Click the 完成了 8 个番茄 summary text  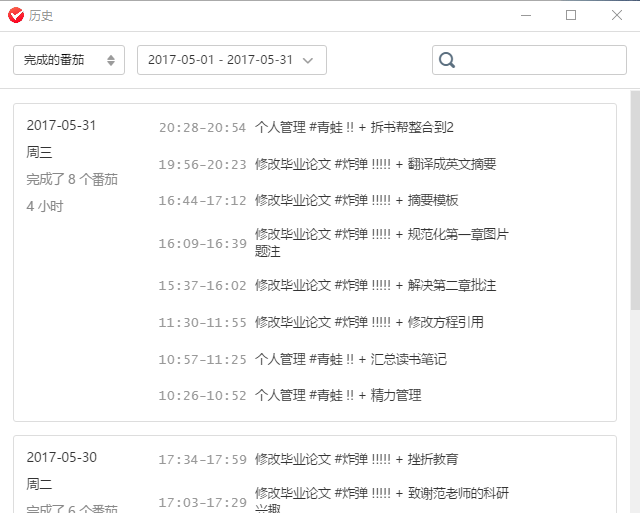click(x=72, y=179)
